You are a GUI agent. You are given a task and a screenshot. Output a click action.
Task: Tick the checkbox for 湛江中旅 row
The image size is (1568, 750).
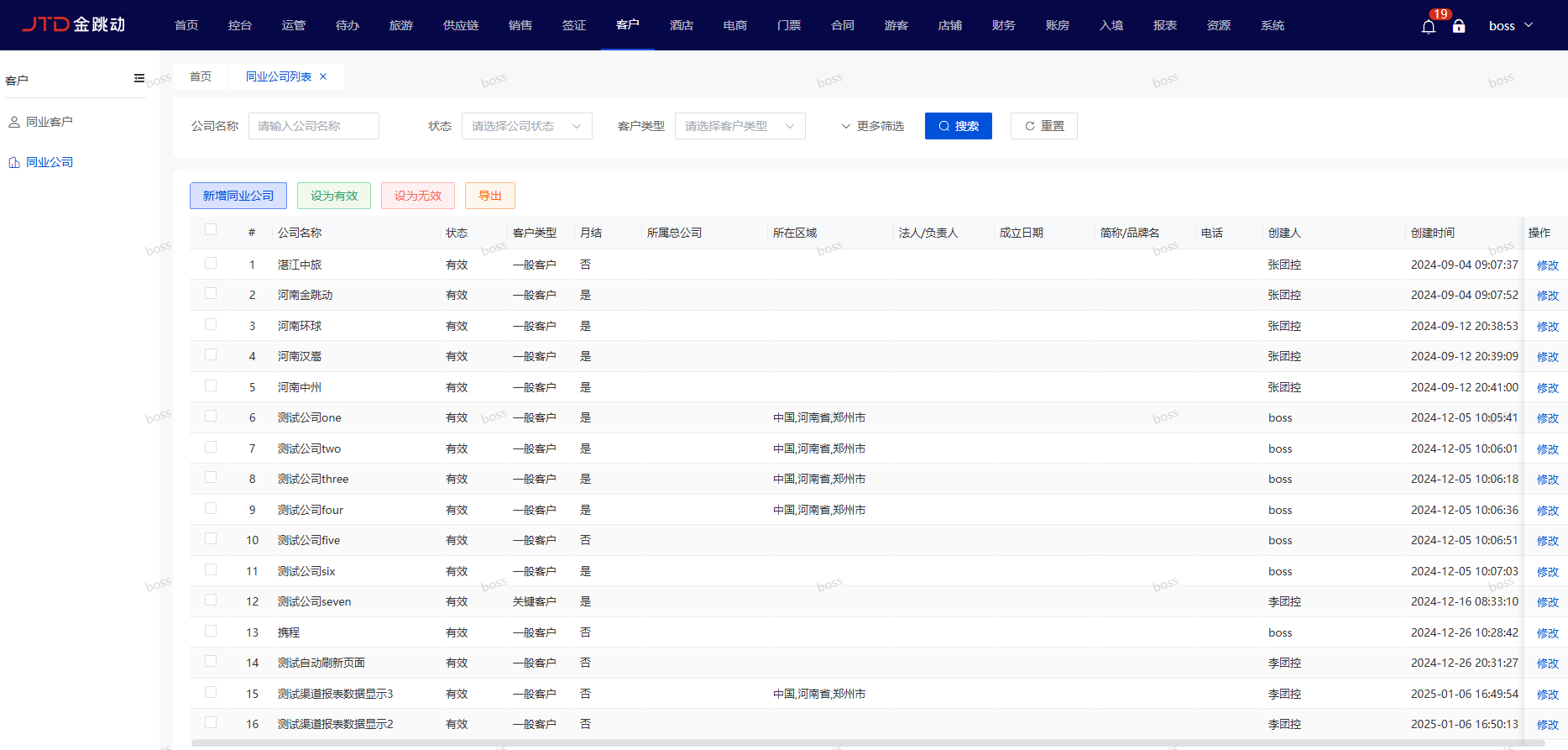[x=211, y=264]
